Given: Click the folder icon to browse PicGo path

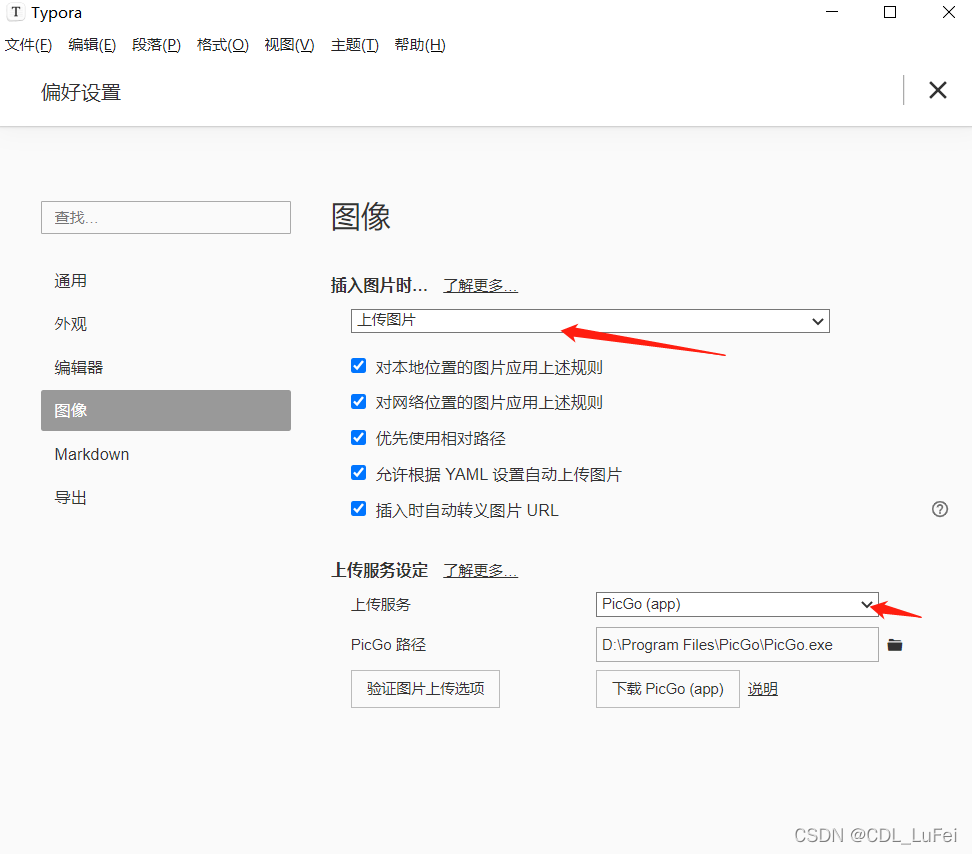Looking at the screenshot, I should tap(895, 645).
